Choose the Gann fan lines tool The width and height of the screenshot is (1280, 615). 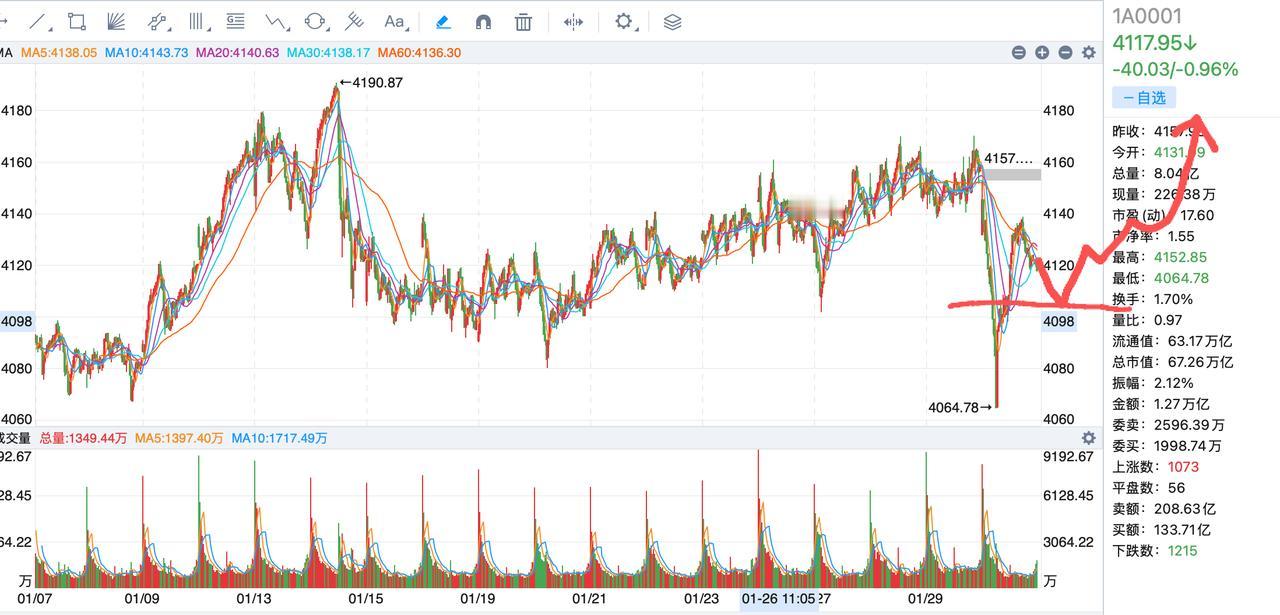115,21
